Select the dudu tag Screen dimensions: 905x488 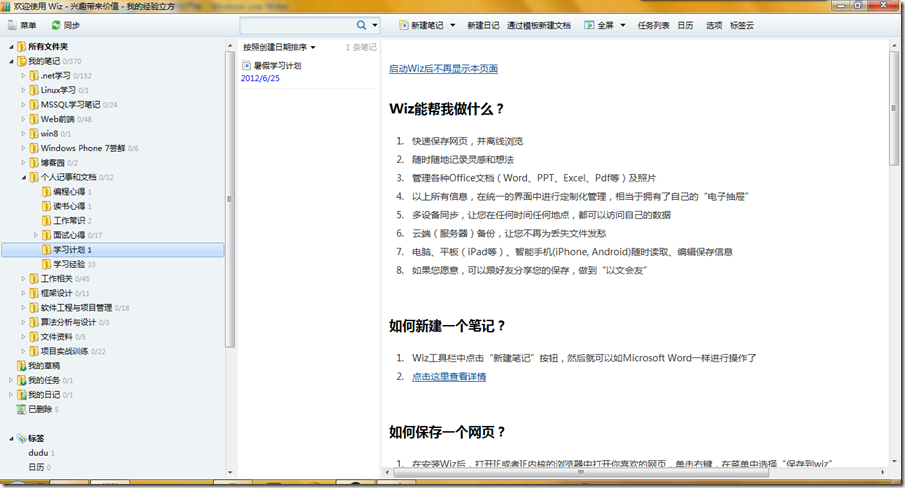click(38, 453)
